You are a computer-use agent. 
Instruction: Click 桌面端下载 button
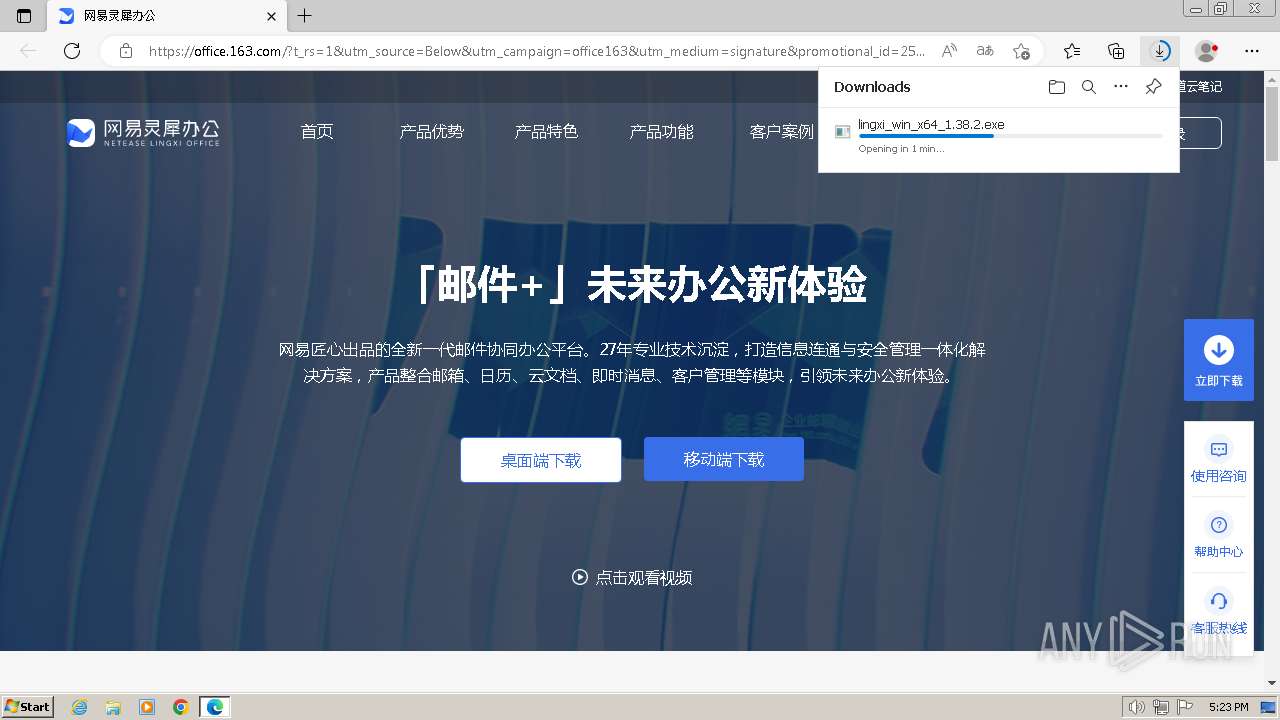(x=541, y=460)
